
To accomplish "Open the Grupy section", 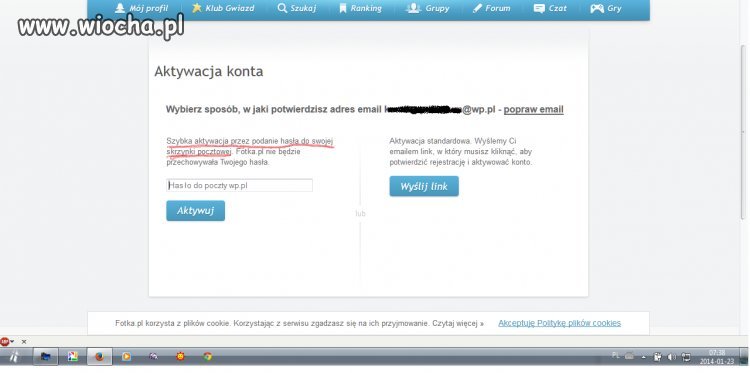I will point(428,8).
